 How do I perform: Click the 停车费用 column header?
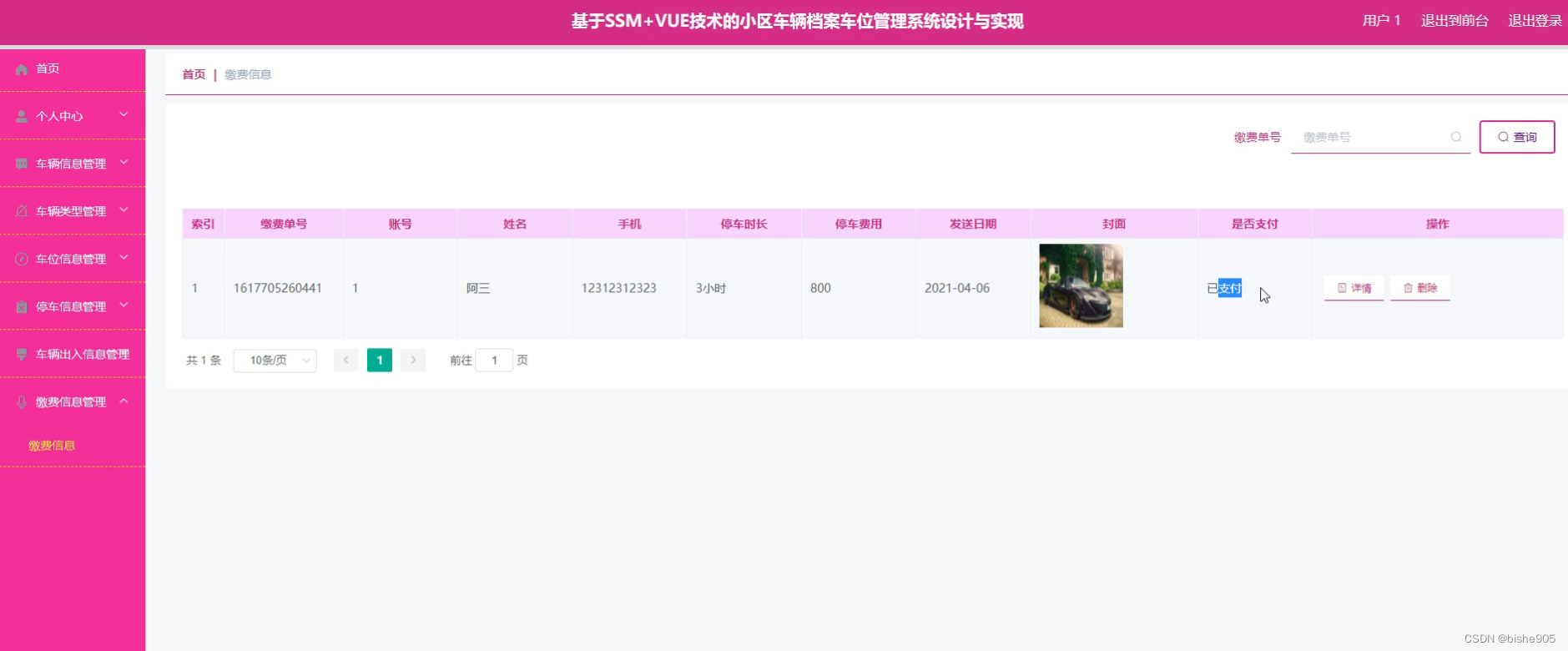[859, 224]
